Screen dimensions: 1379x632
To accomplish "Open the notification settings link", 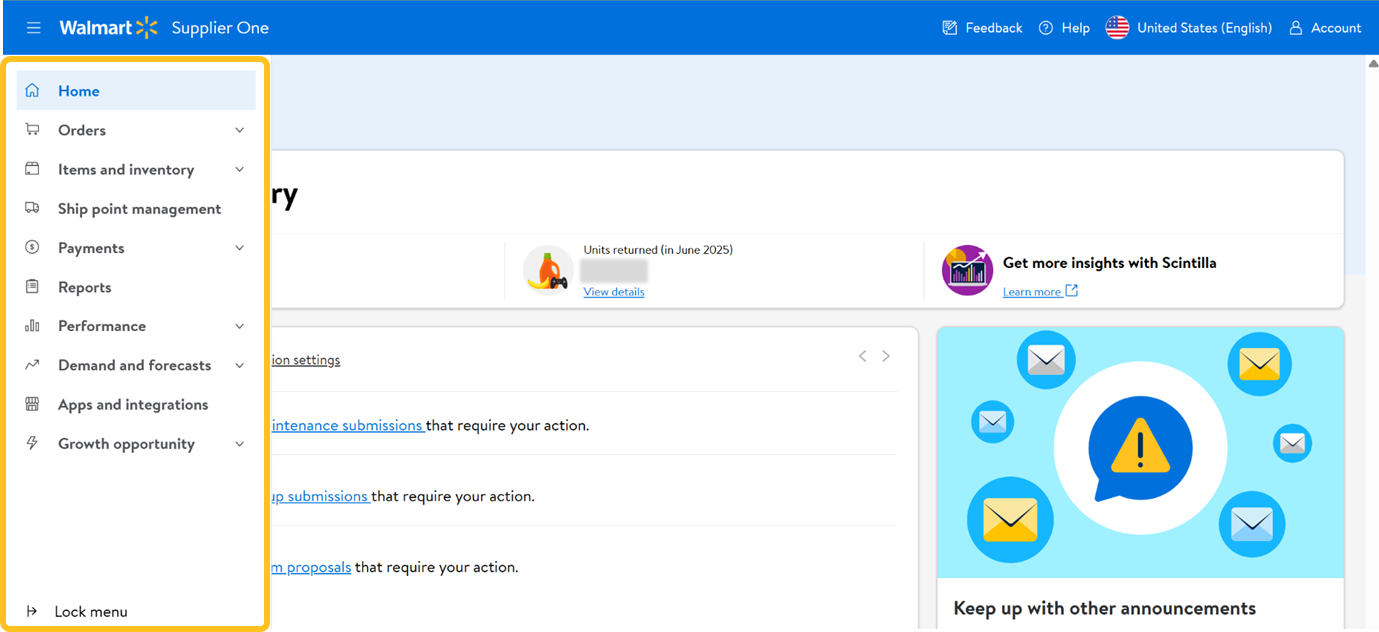I will pyautogui.click(x=305, y=359).
